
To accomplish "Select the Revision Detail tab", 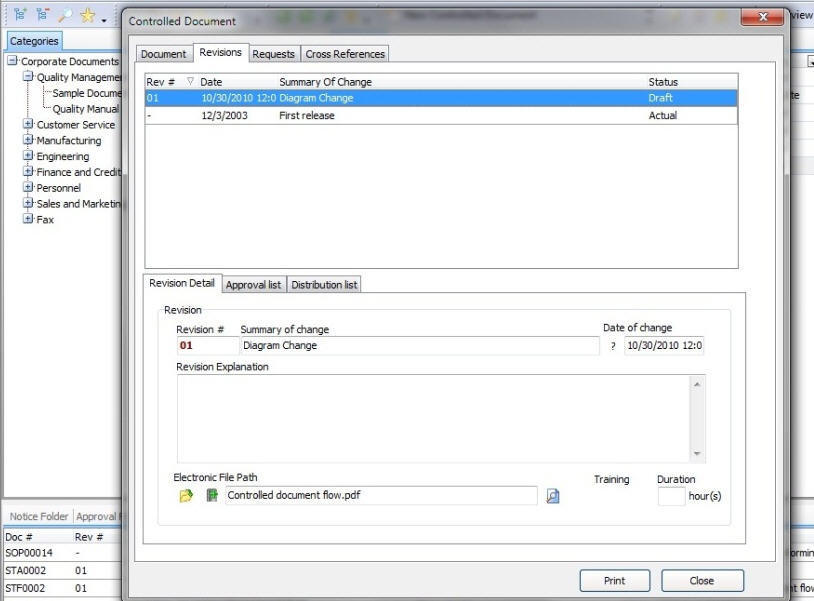I will [182, 283].
